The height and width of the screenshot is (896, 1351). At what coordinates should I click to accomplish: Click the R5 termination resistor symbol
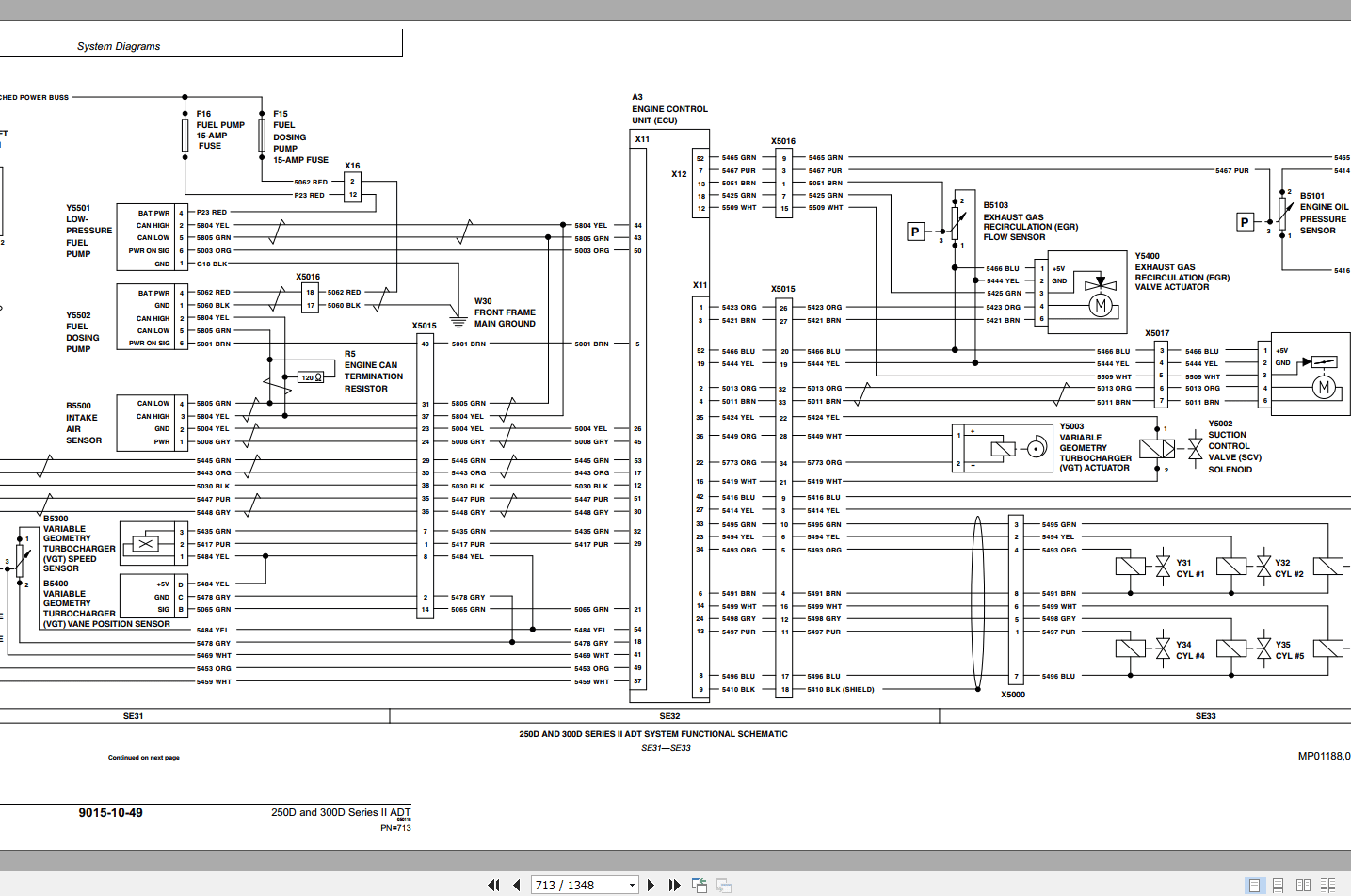click(x=312, y=377)
